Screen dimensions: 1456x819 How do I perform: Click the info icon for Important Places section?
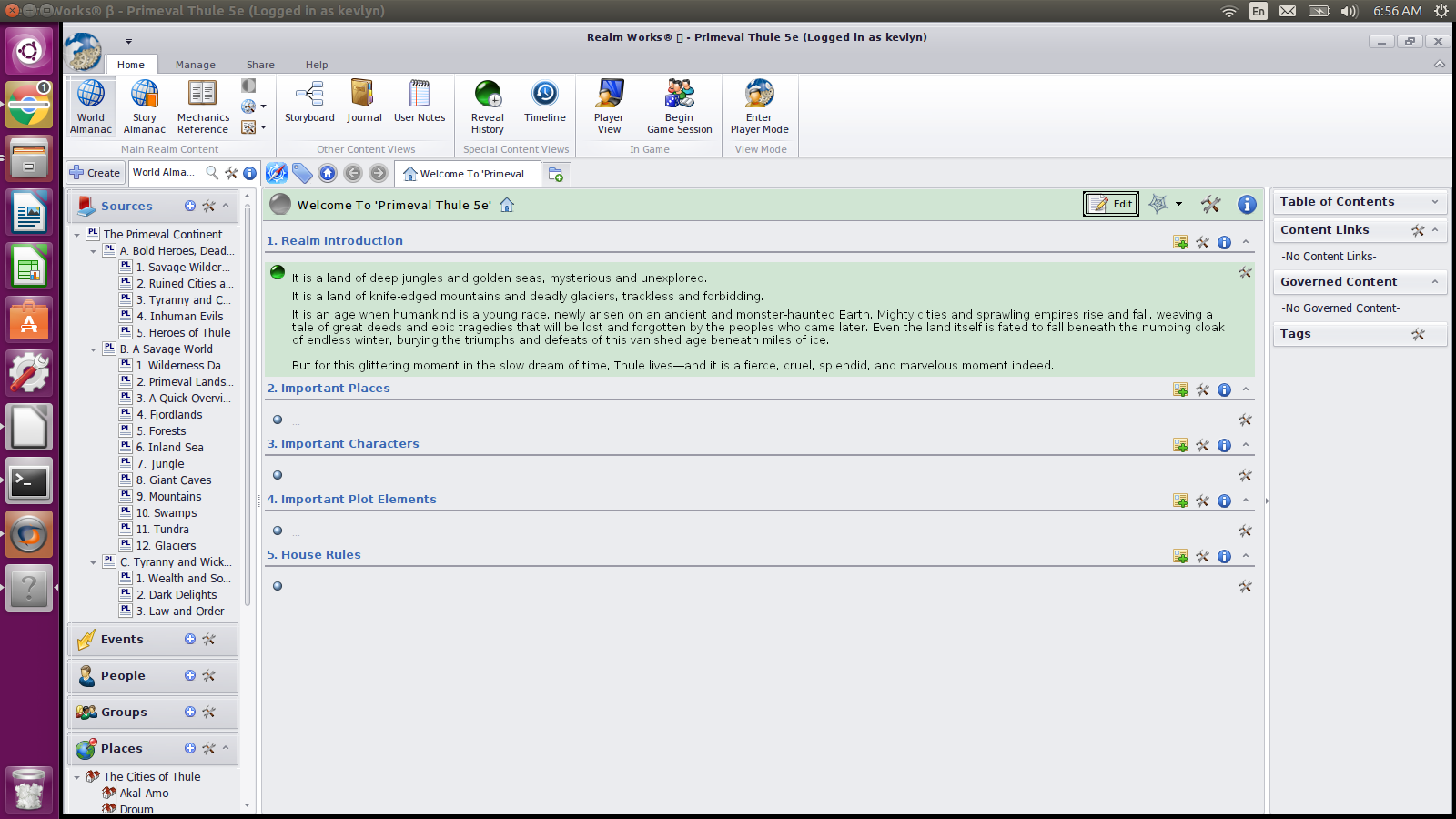pyautogui.click(x=1224, y=390)
